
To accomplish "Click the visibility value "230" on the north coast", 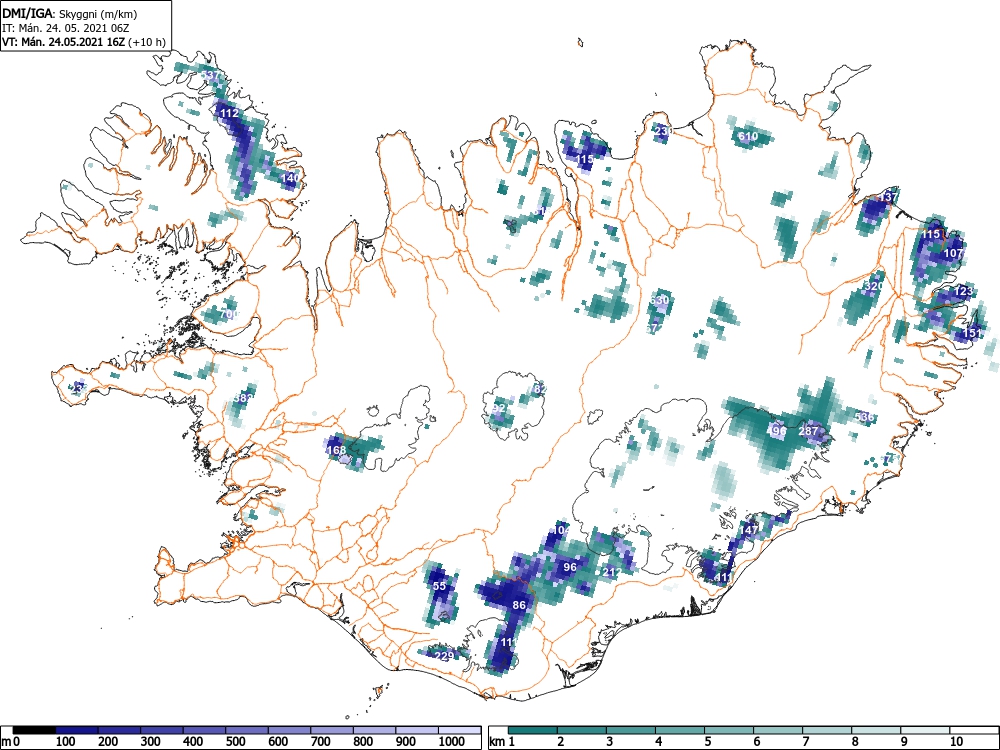I will (663, 131).
